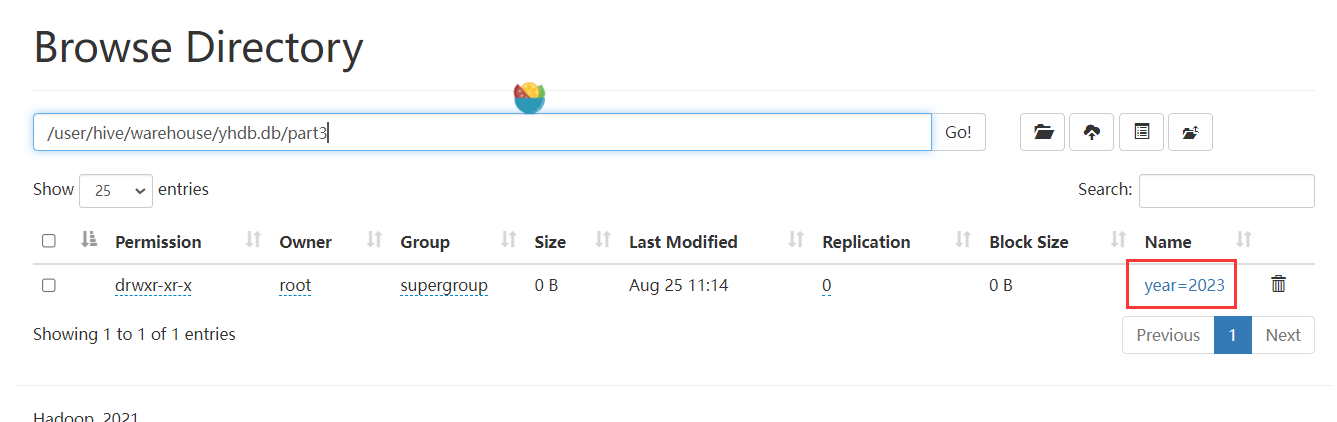The width and height of the screenshot is (1337, 422).
Task: Click the Previous pagination button
Action: [1168, 335]
